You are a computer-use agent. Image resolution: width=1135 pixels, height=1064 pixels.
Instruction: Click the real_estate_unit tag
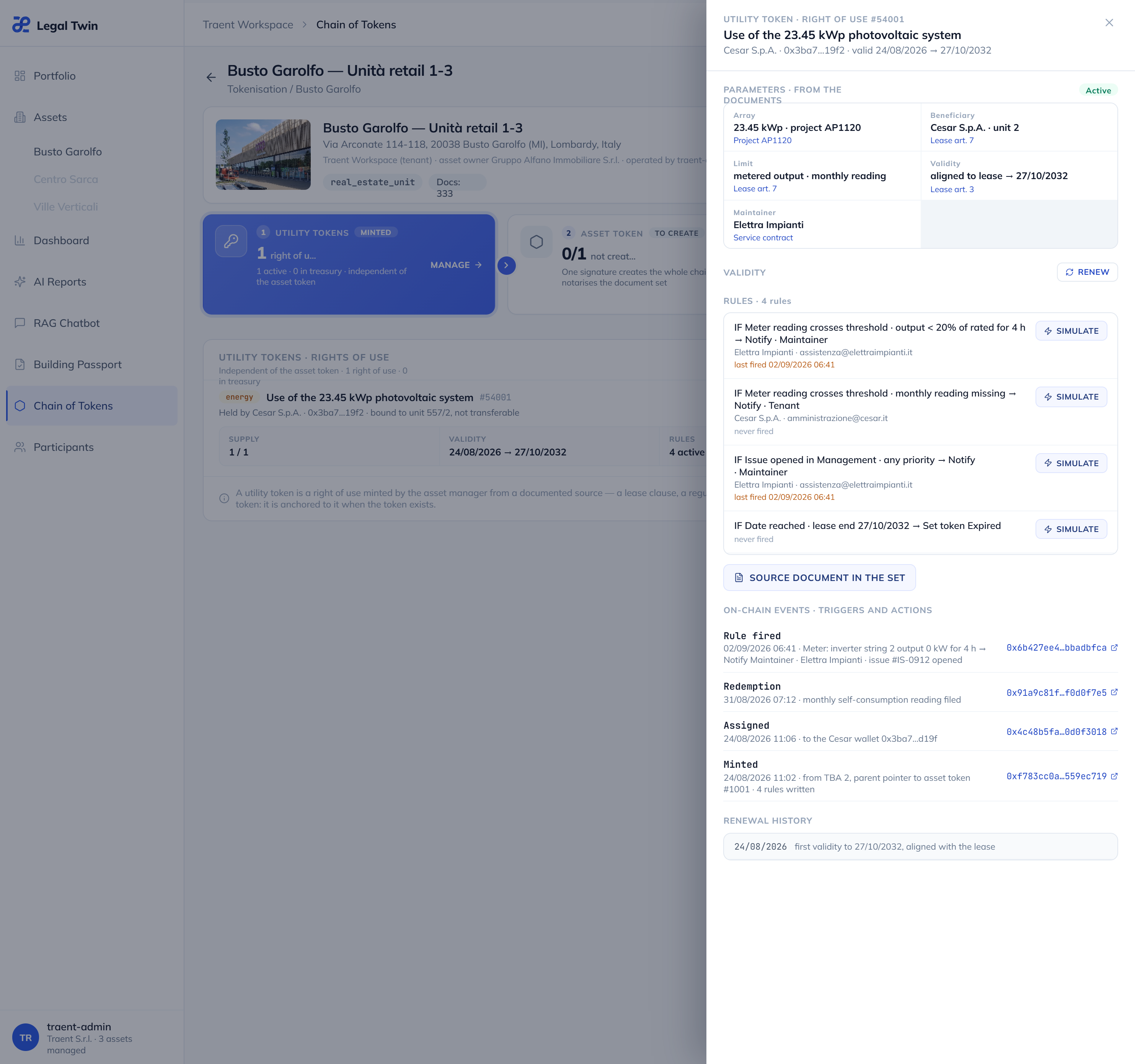[372, 182]
